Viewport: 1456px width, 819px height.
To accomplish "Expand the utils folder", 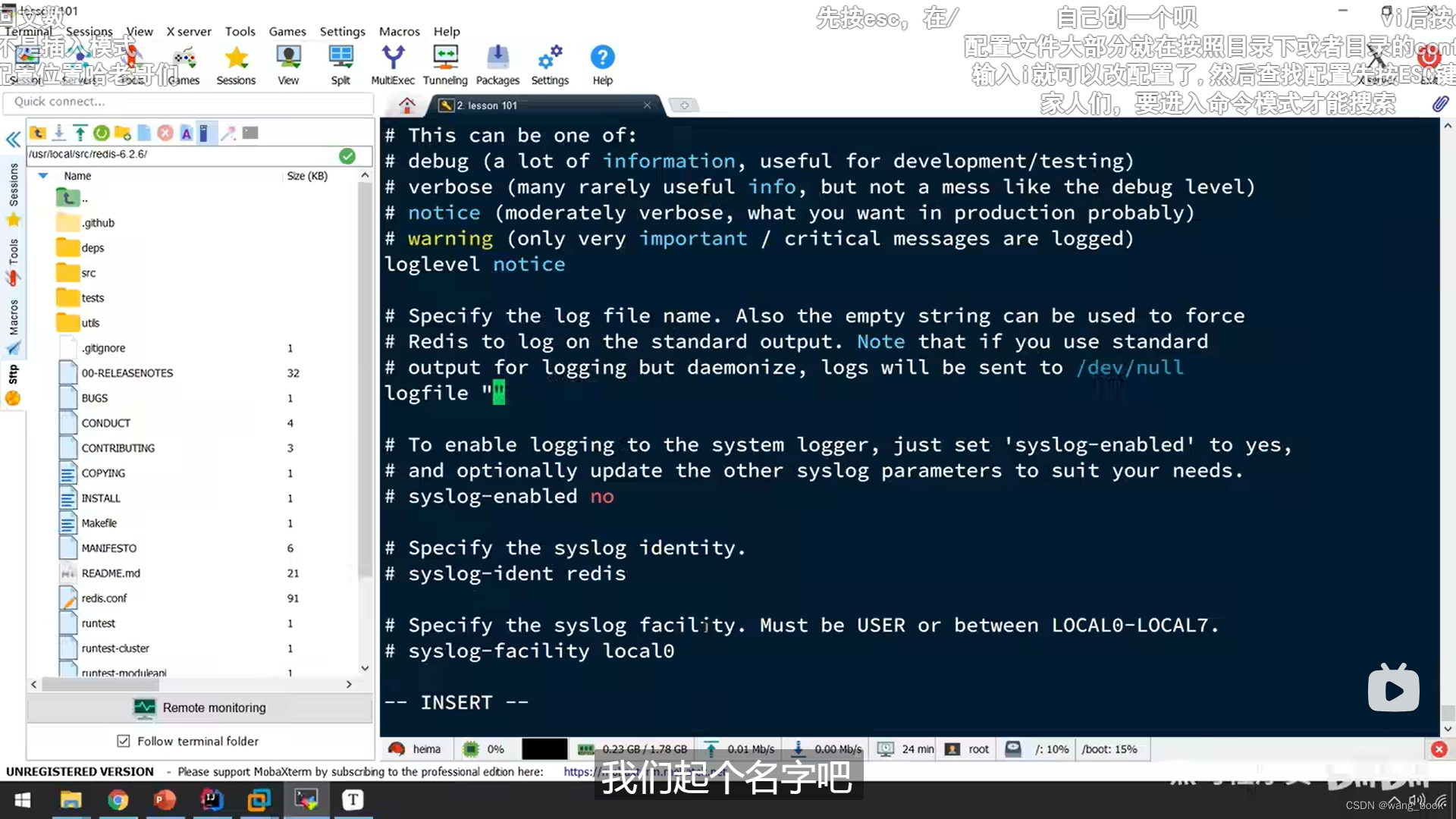I will click(91, 322).
